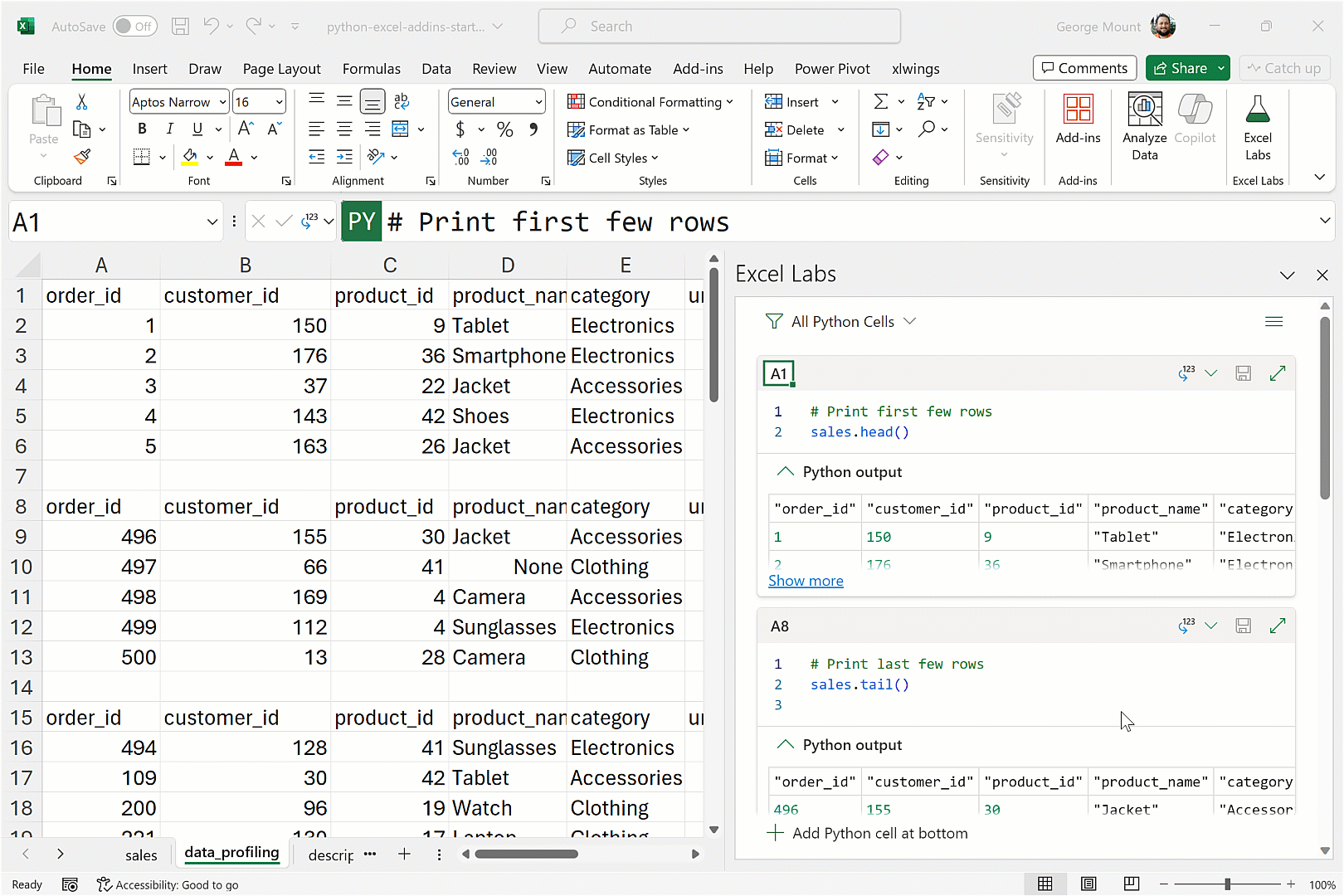
Task: Click the Name Box showing A1
Action: (106, 222)
